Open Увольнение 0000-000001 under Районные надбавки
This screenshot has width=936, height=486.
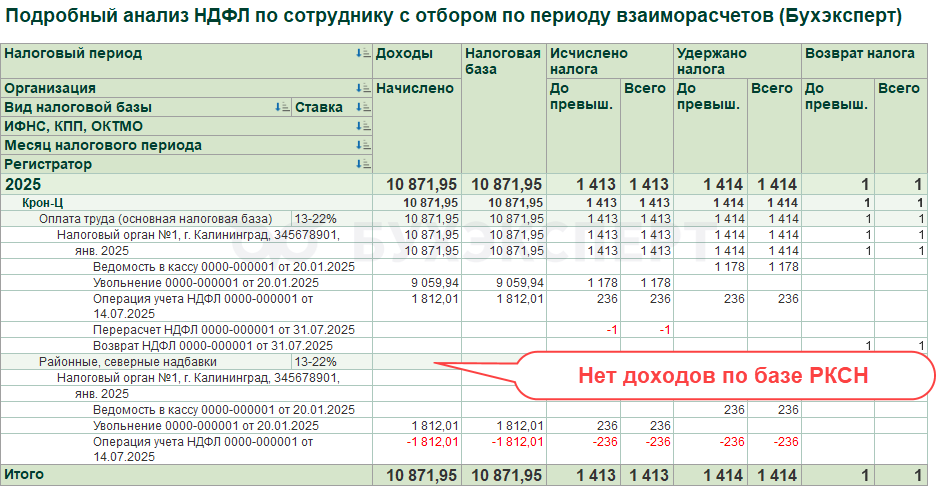tap(206, 426)
